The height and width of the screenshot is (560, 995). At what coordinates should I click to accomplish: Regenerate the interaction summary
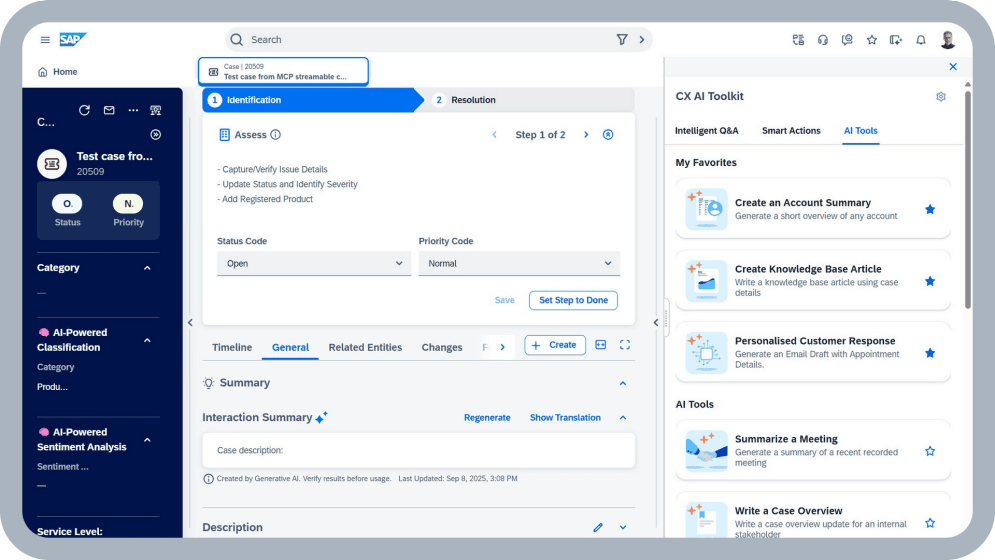(x=487, y=418)
